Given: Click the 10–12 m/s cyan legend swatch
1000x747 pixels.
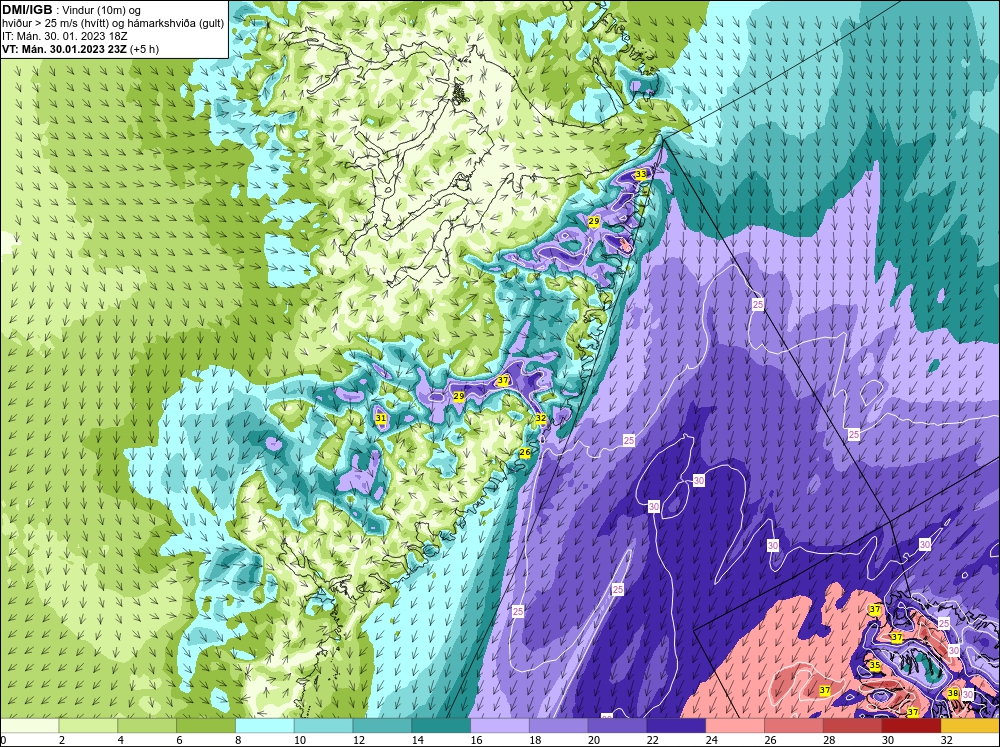Looking at the screenshot, I should pyautogui.click(x=323, y=726).
